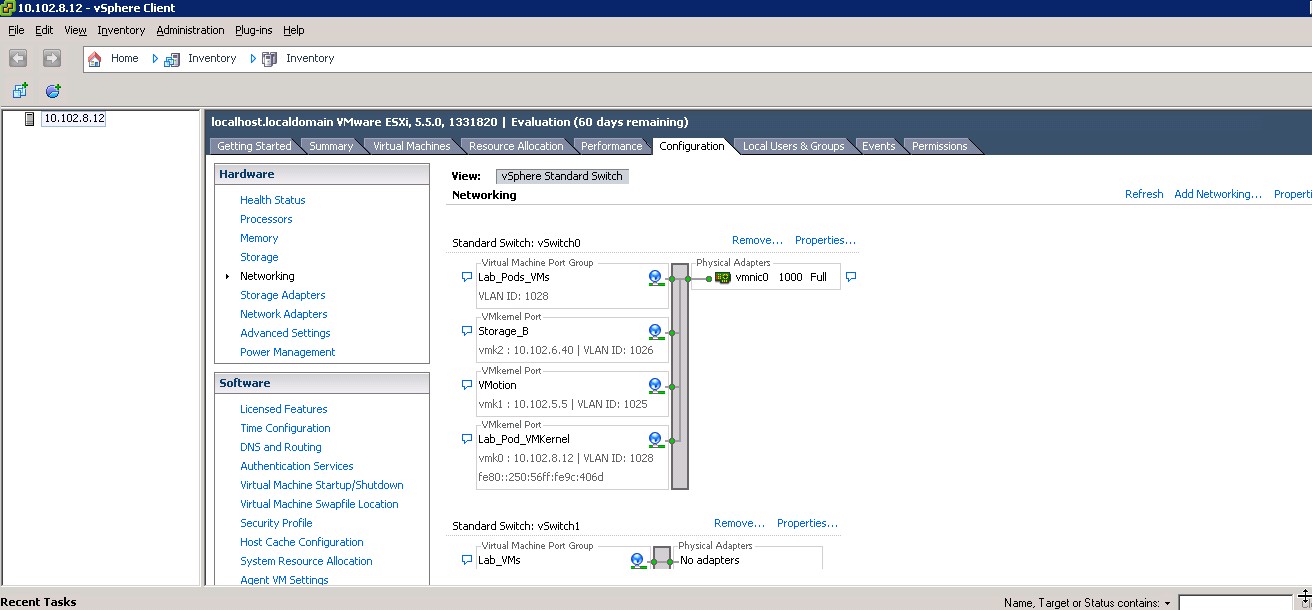The width and height of the screenshot is (1312, 610).
Task: Click the vmnic0 physical adapter icon
Action: pos(723,278)
